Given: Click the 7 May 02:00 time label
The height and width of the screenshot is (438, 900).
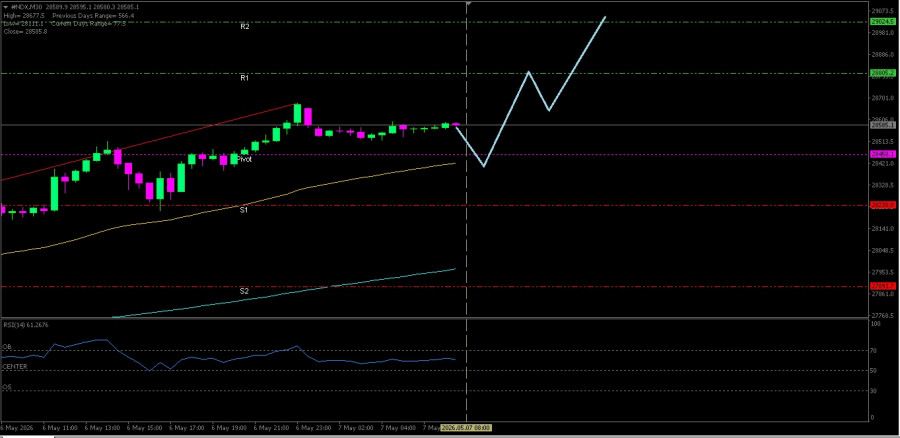Looking at the screenshot, I should pos(356,428).
